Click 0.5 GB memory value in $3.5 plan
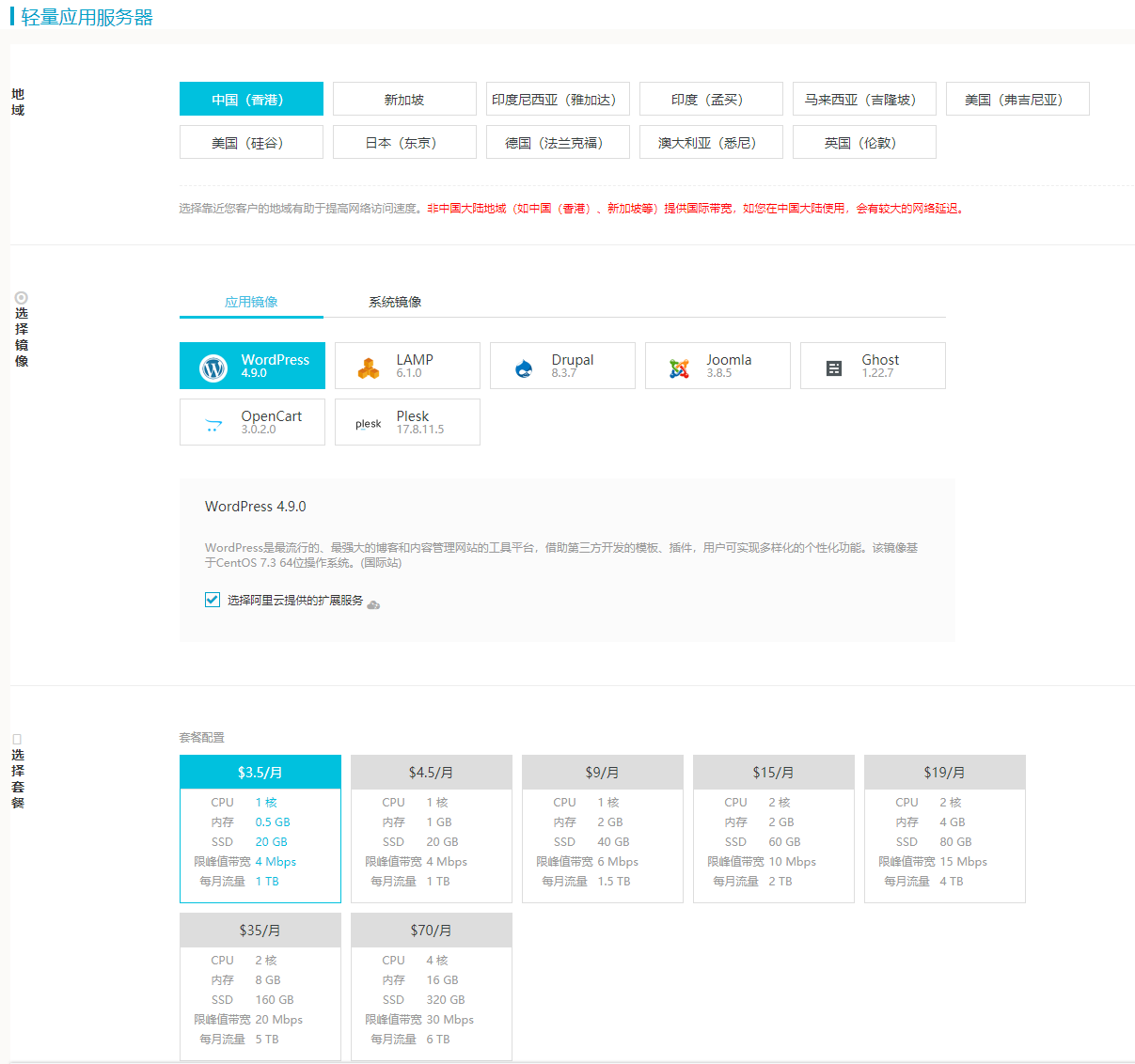Image resolution: width=1135 pixels, height=1064 pixels. click(273, 822)
